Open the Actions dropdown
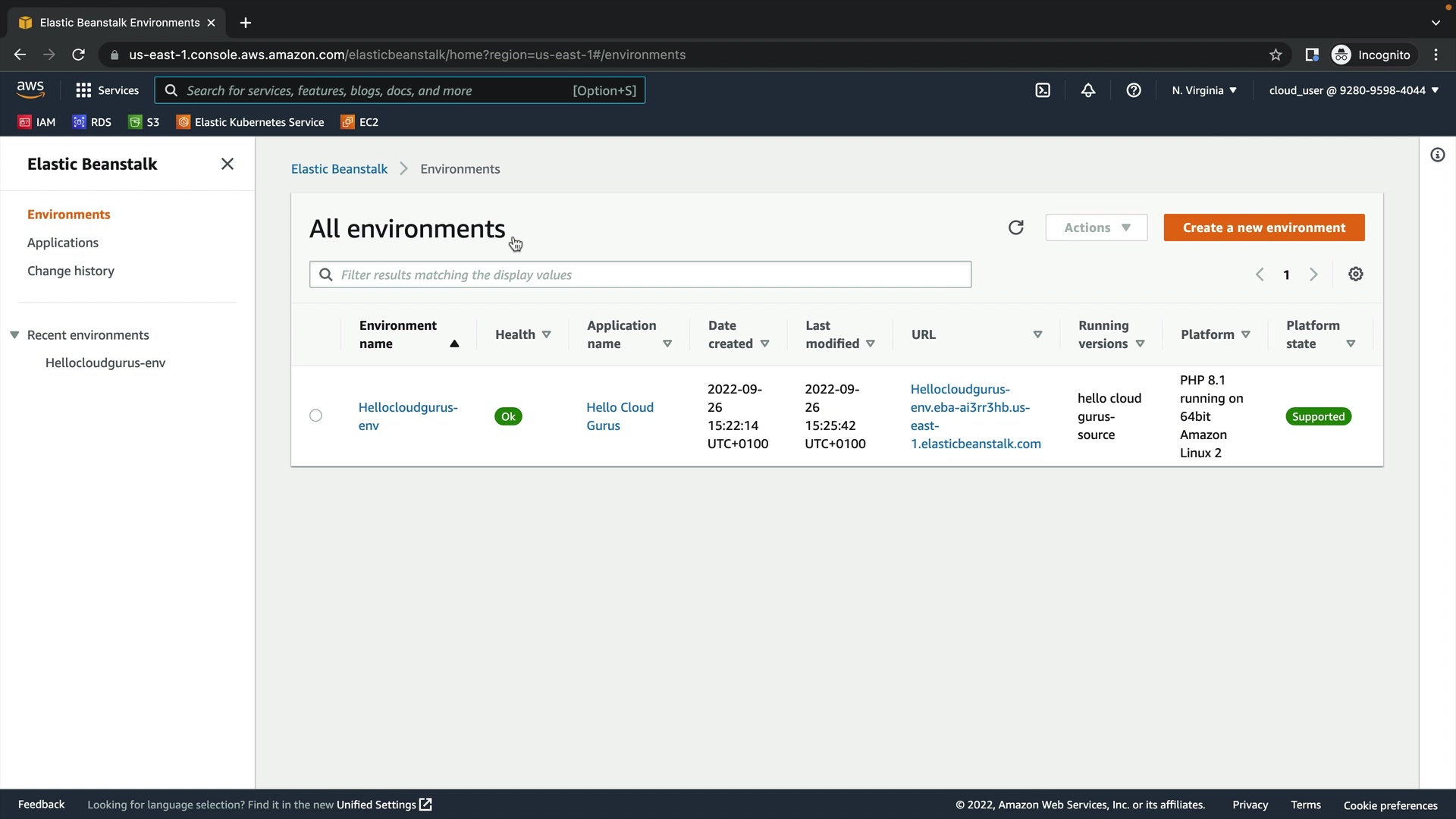Screen dimensions: 1456x819 [1097, 227]
